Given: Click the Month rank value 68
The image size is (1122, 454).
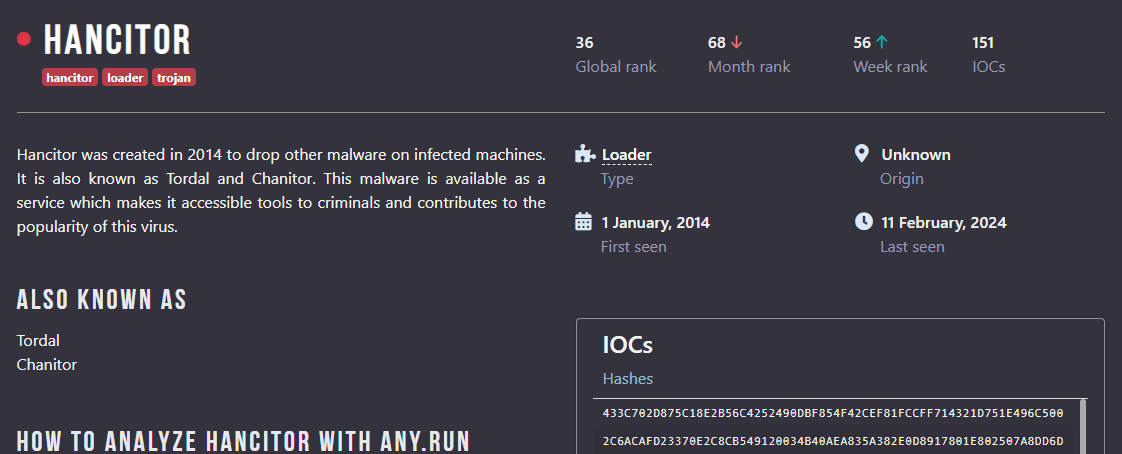Looking at the screenshot, I should (x=717, y=43).
